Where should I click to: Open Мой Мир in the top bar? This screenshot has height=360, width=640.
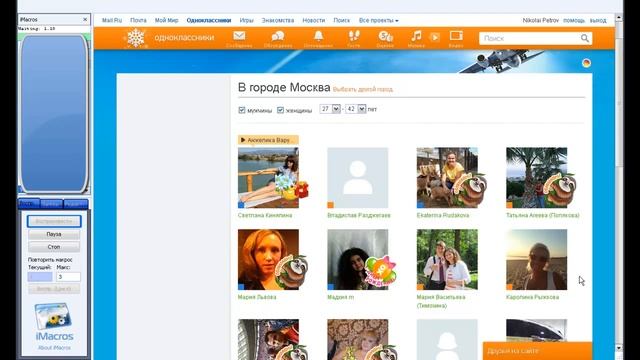167,20
